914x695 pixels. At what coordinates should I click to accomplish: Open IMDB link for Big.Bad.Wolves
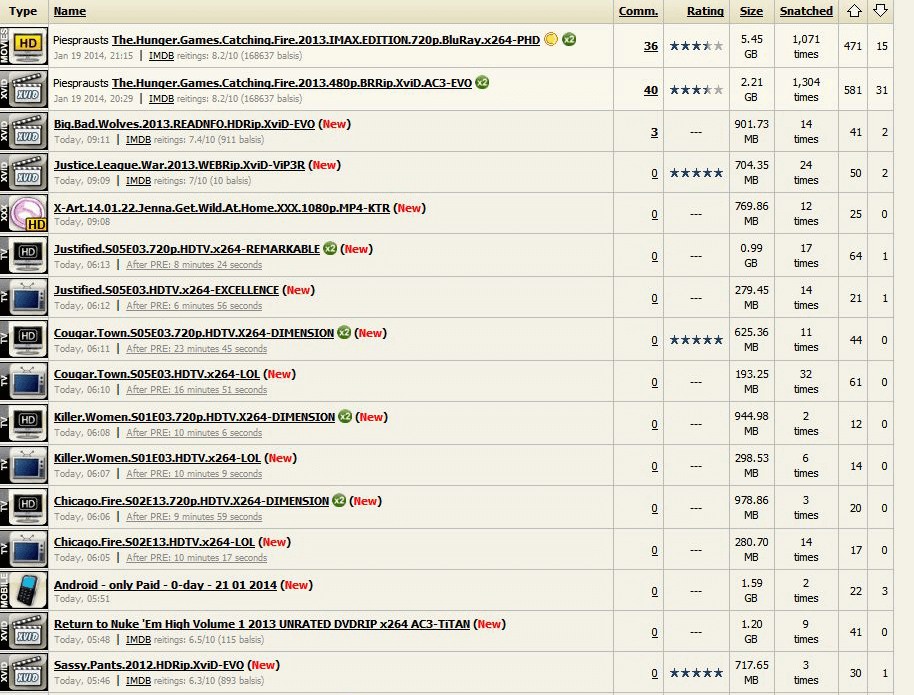(x=138, y=140)
